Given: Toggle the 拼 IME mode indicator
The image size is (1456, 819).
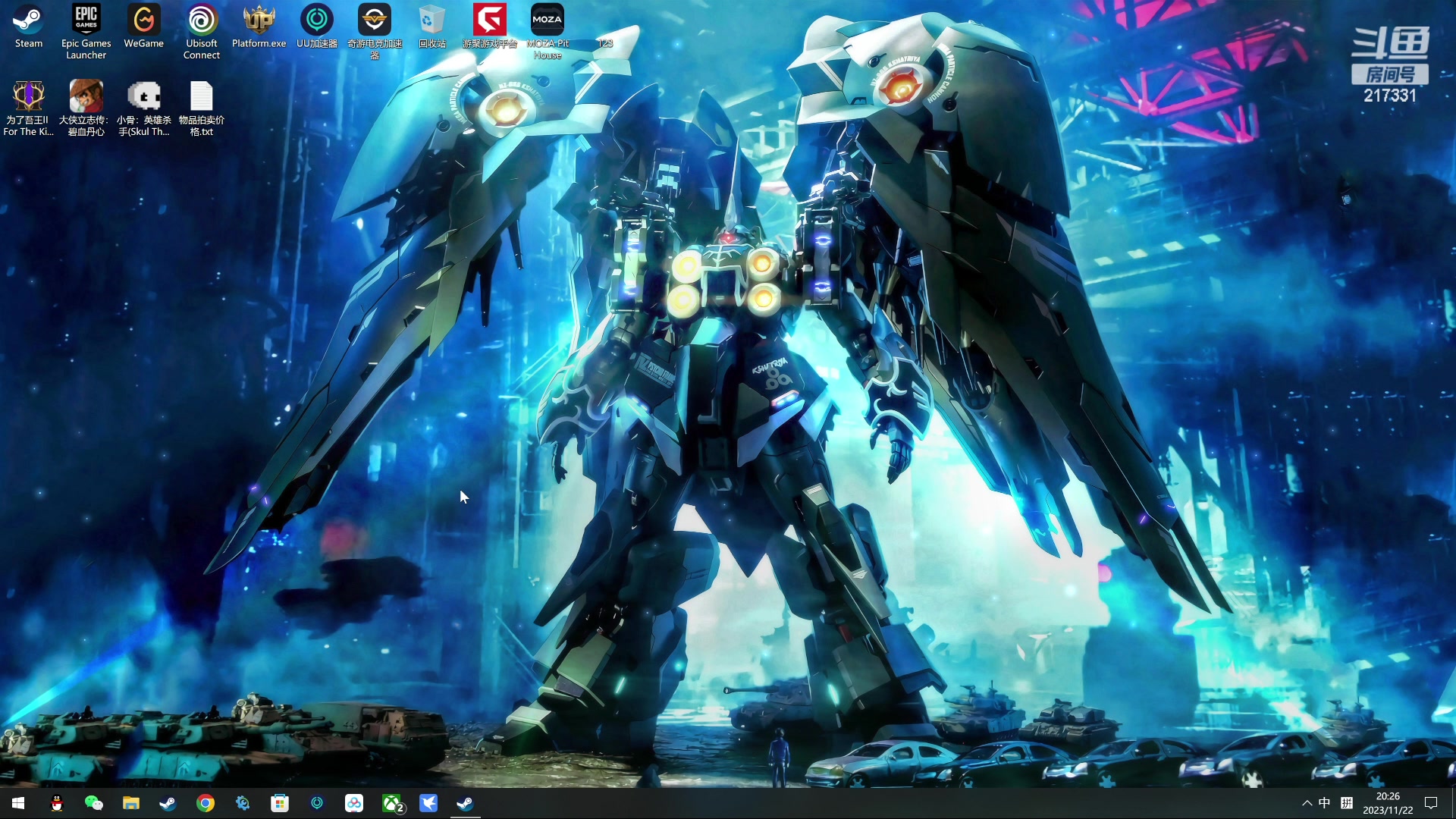Looking at the screenshot, I should 1347,803.
